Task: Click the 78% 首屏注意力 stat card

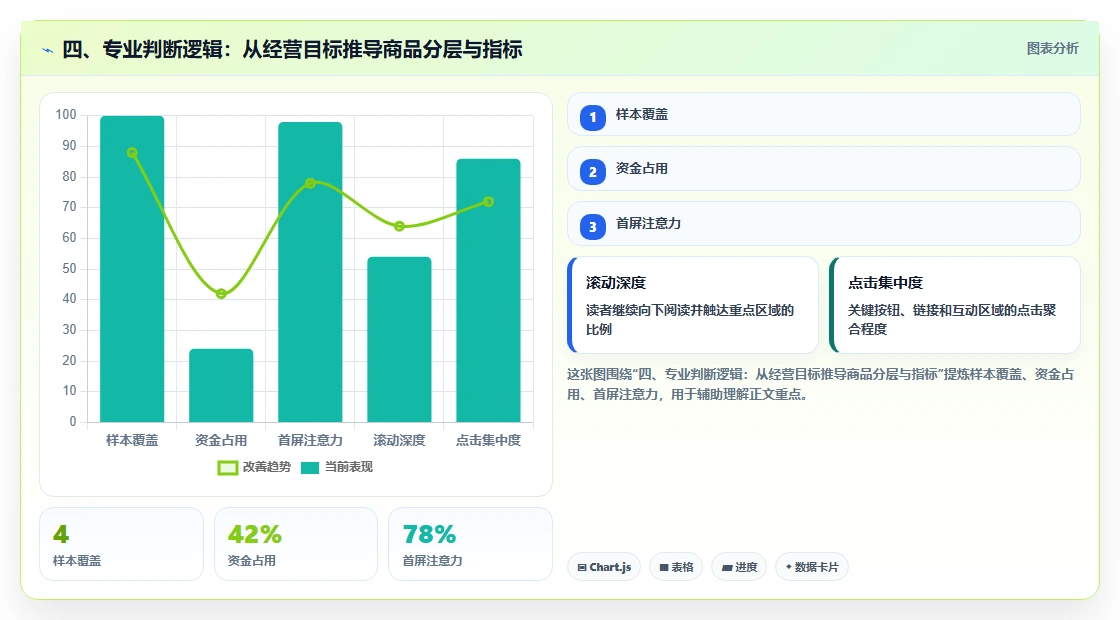Action: point(470,544)
